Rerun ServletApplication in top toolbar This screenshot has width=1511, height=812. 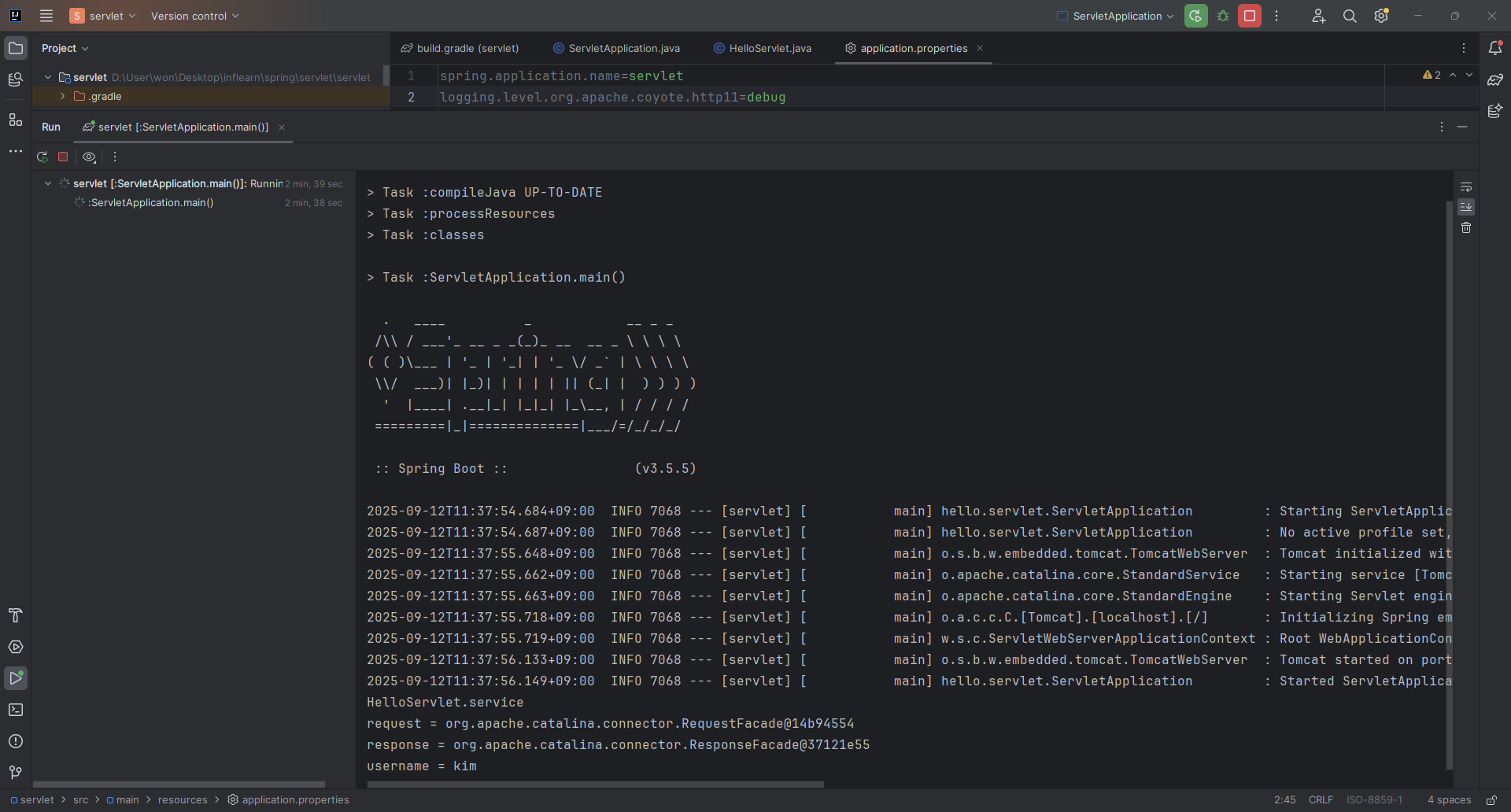tap(1196, 16)
